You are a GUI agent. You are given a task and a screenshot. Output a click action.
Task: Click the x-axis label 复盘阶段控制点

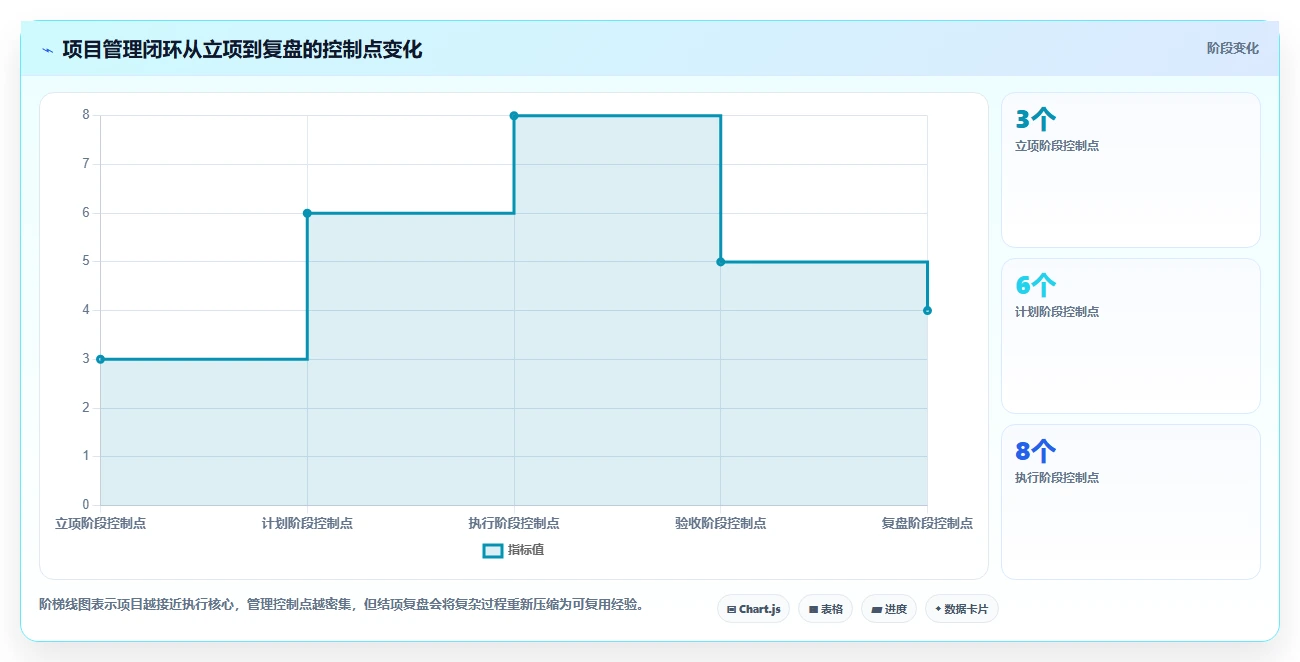[x=927, y=523]
